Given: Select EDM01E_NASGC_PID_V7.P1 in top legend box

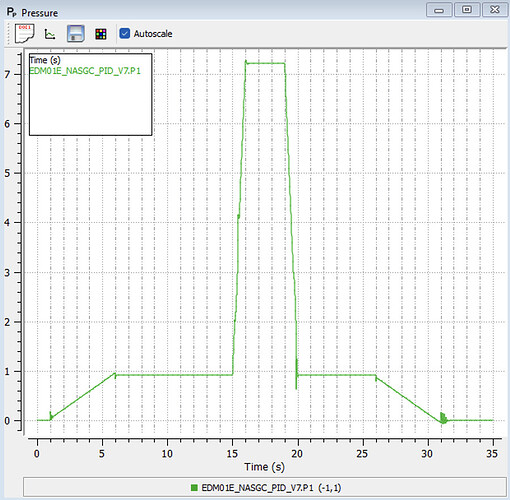Looking at the screenshot, I should coord(85,71).
